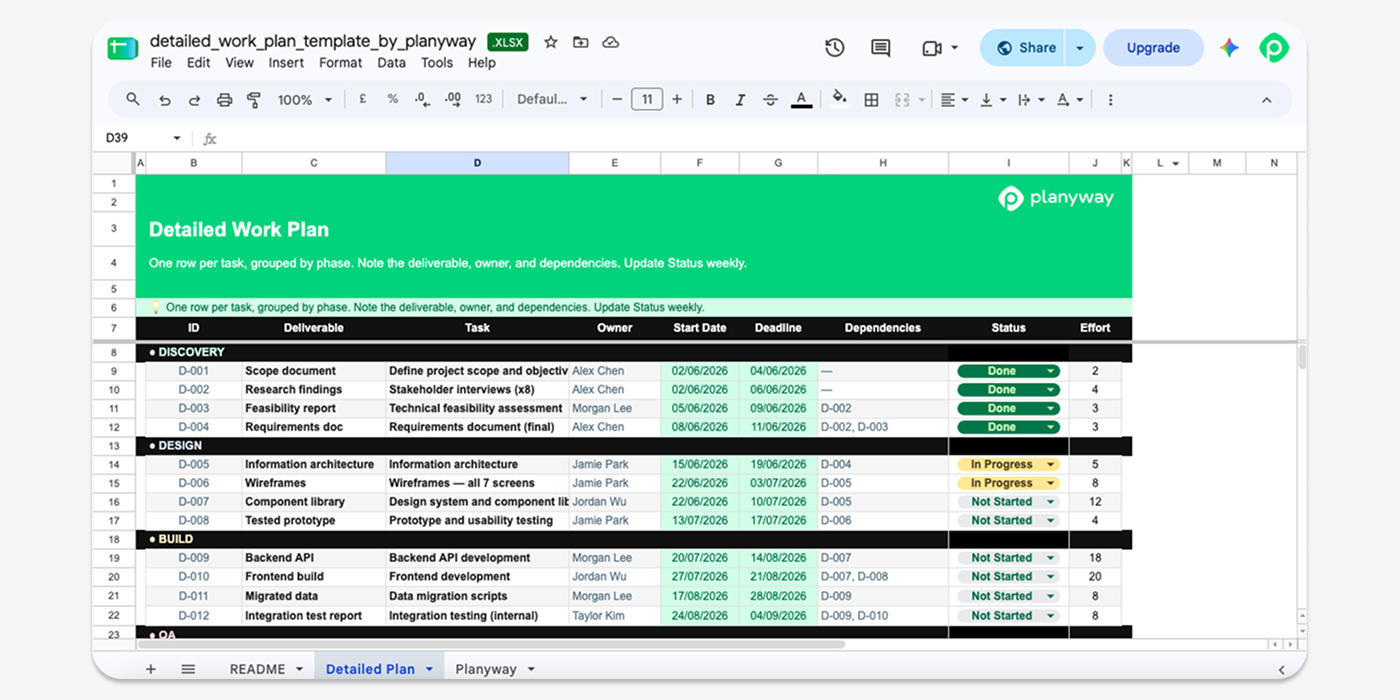Screen dimensions: 1400x700
Task: Format cell as percent
Action: tap(392, 99)
